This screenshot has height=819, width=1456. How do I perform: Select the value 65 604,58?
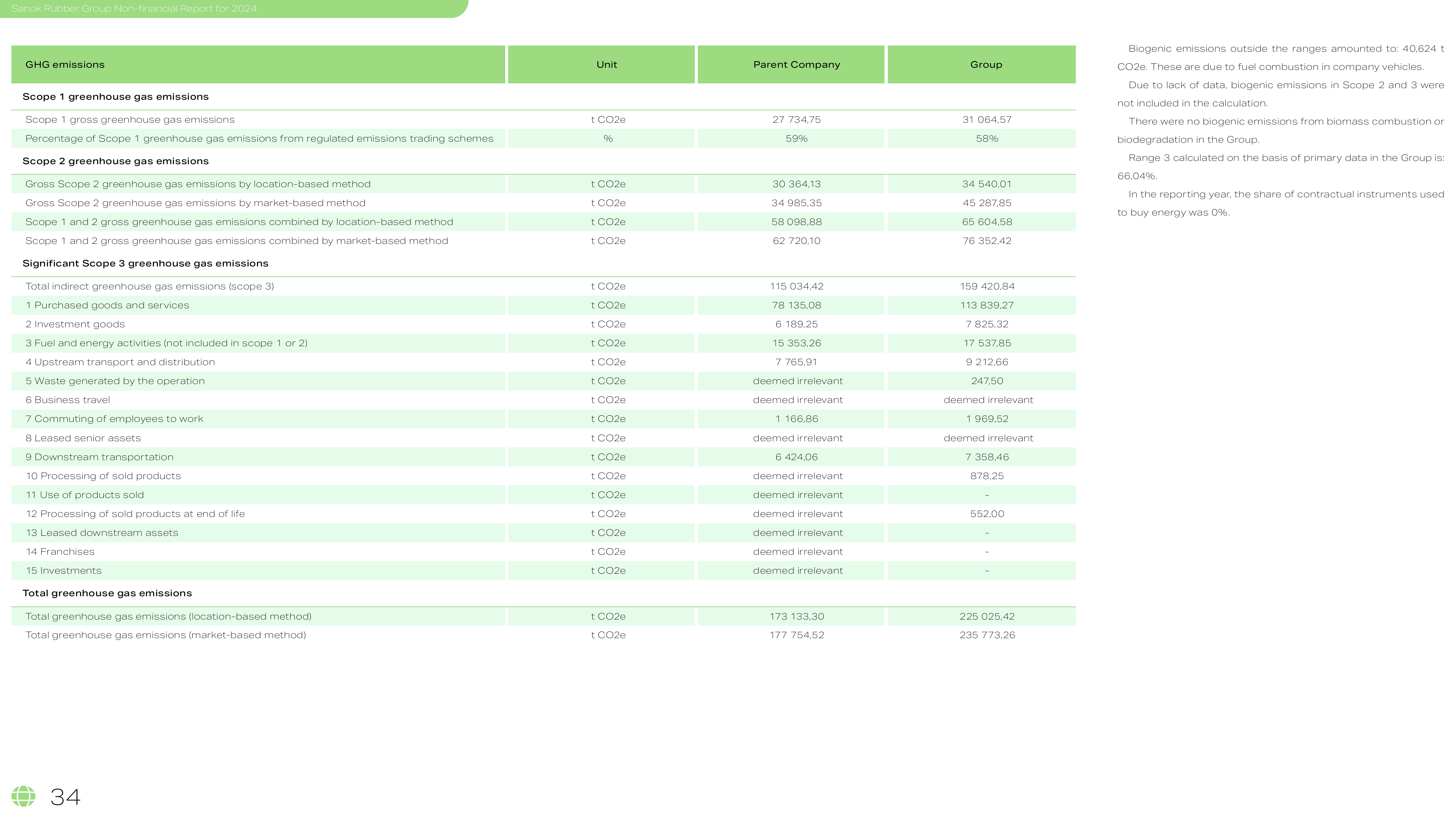coord(987,222)
